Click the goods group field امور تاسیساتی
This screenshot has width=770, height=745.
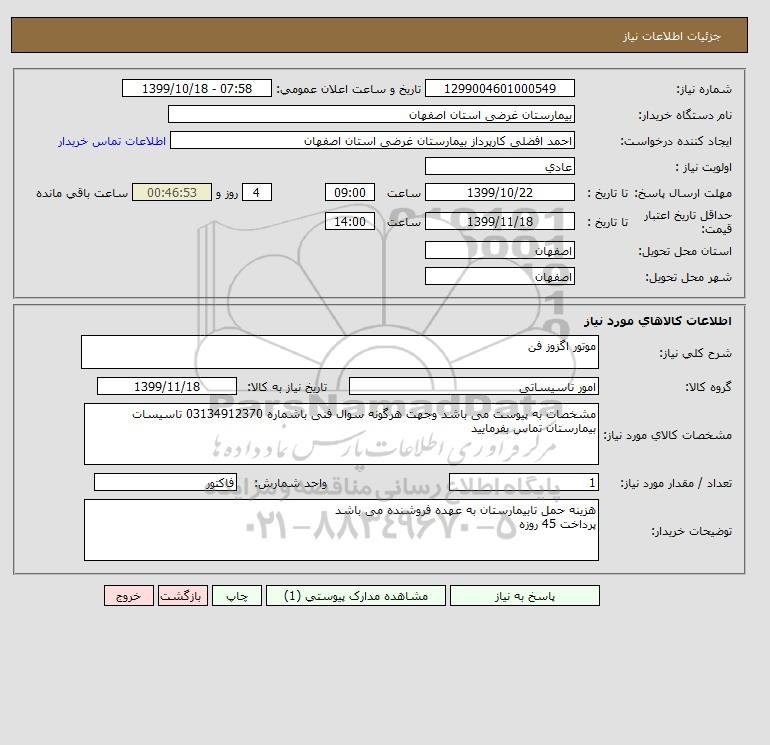click(x=474, y=386)
